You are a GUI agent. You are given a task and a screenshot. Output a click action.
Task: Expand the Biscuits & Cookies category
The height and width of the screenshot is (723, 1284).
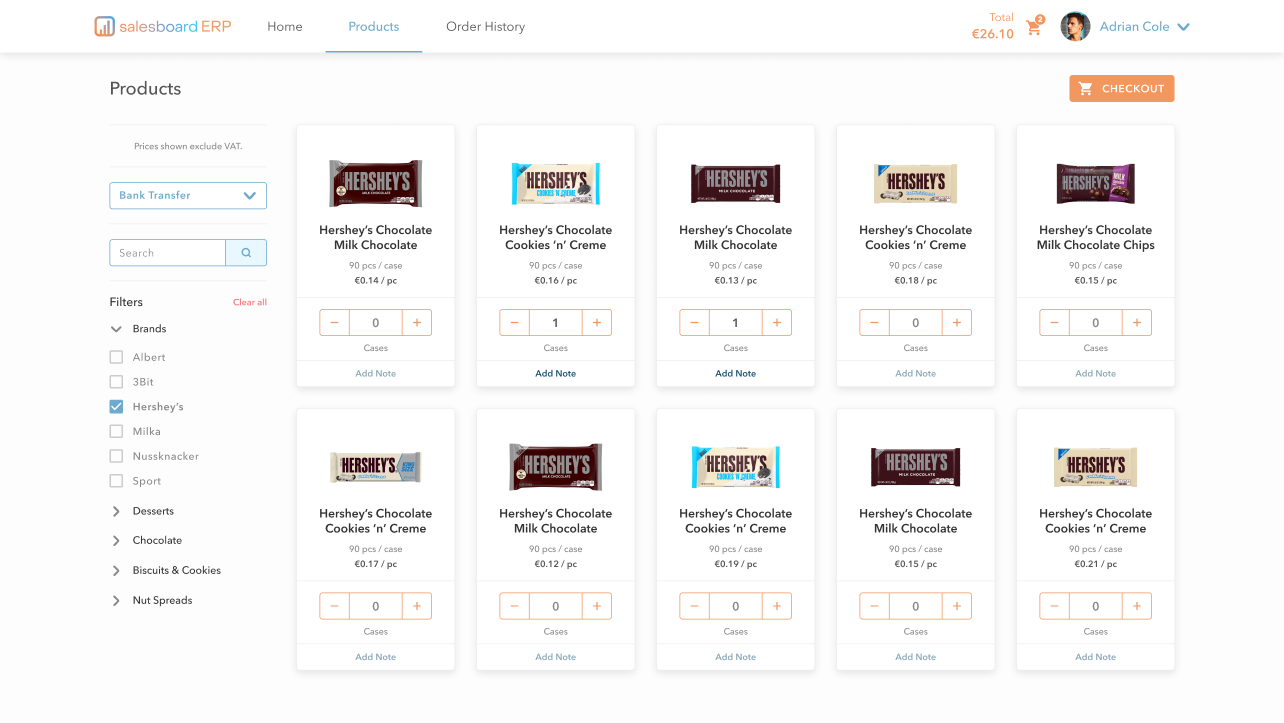click(116, 570)
